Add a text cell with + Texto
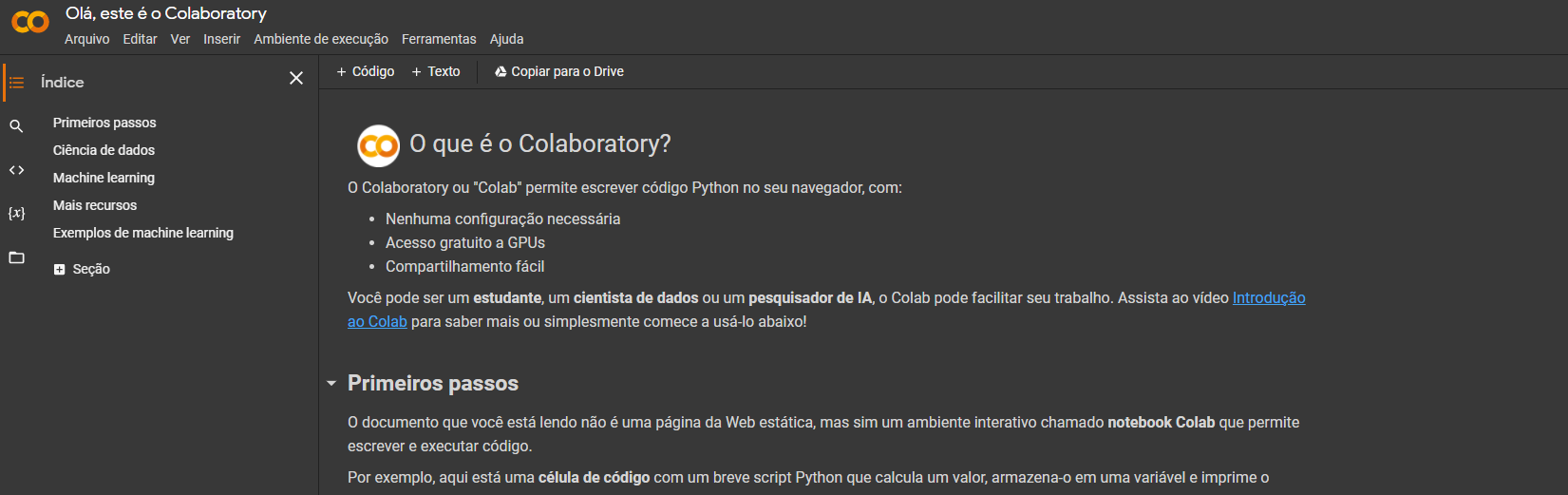This screenshot has height=495, width=1568. pos(436,71)
